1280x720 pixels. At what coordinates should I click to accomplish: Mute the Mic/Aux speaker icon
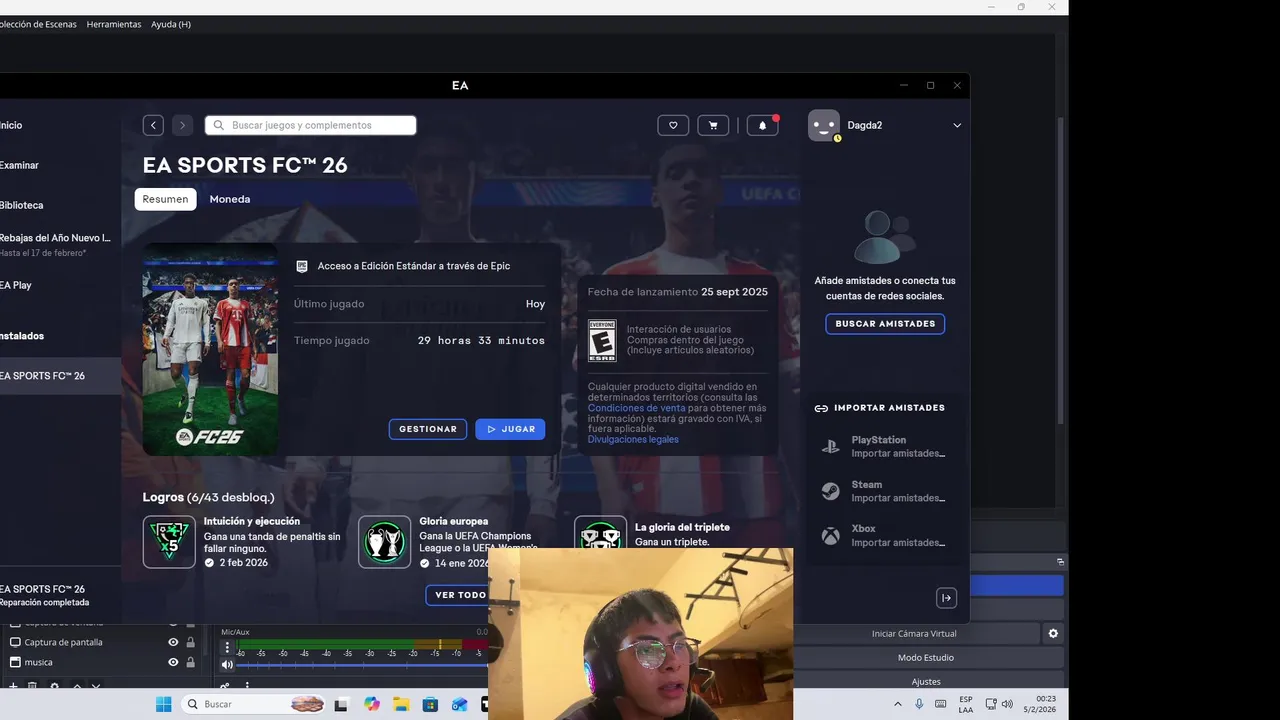(227, 665)
